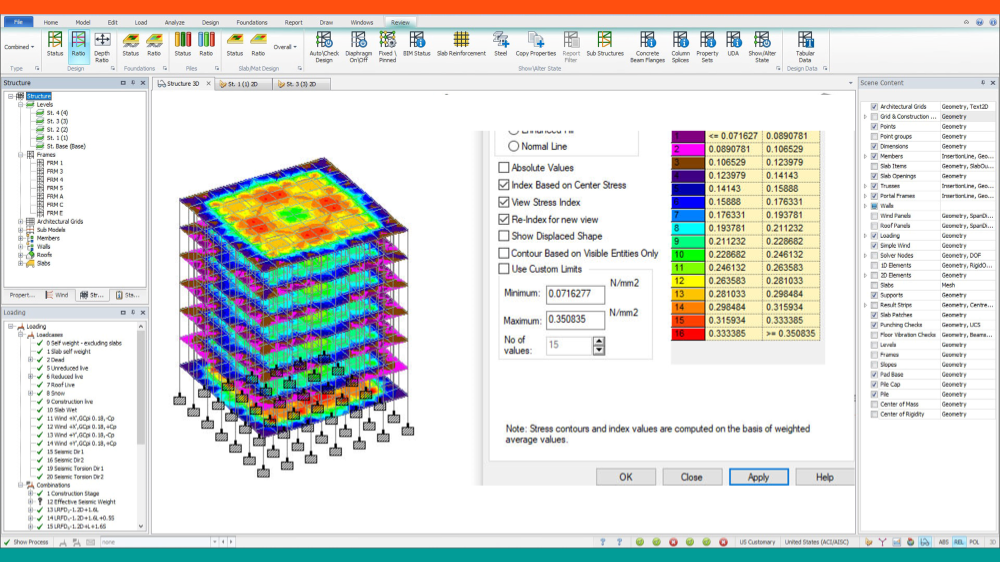Screen dimensions: 1000x562
Task: Expand the Architectural Grids tree node
Action: tap(20, 221)
